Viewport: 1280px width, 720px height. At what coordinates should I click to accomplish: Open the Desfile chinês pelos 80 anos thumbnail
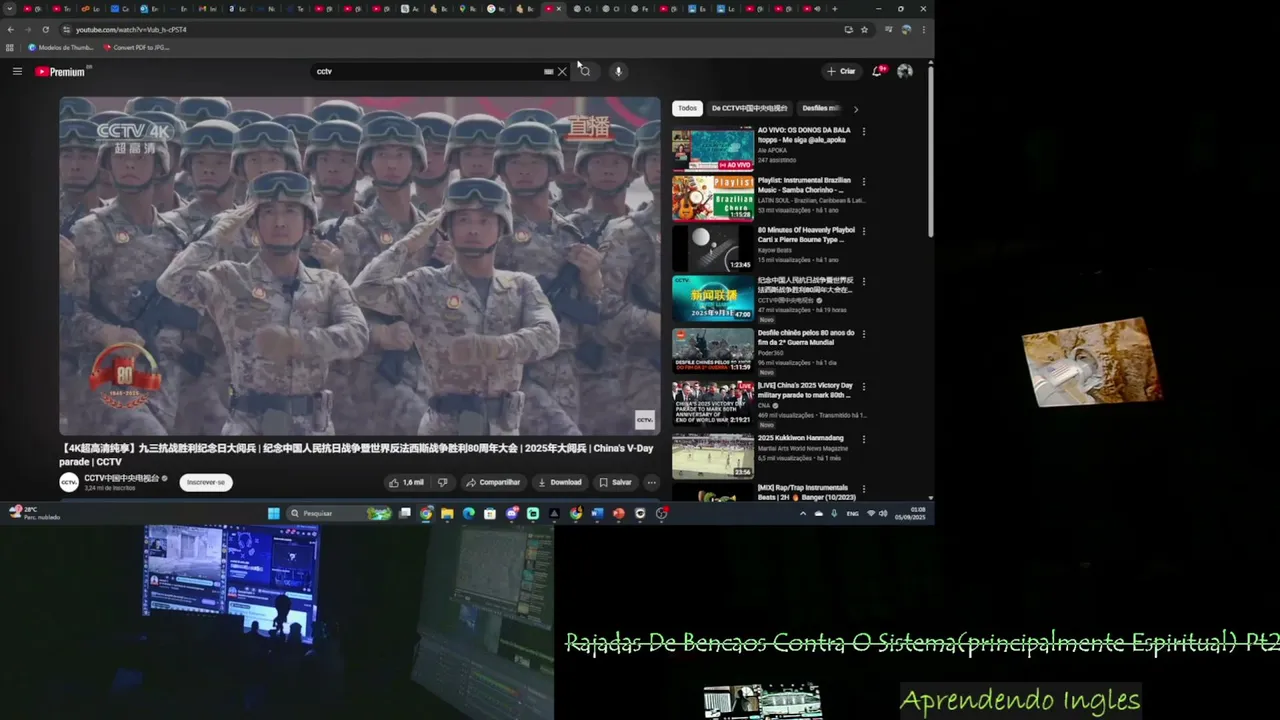(713, 350)
